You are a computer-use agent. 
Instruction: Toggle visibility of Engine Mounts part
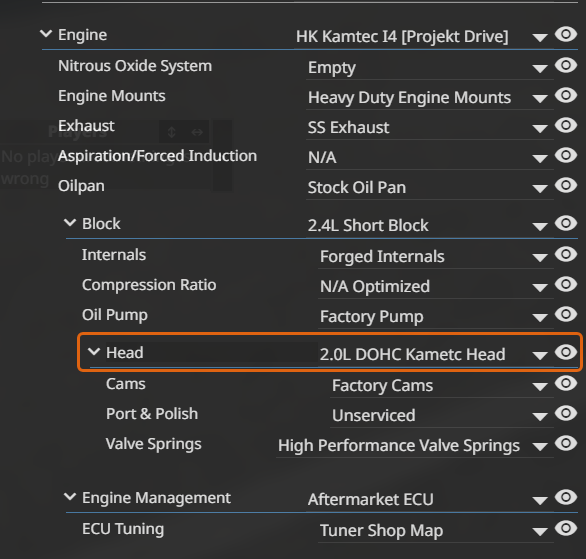[x=566, y=95]
